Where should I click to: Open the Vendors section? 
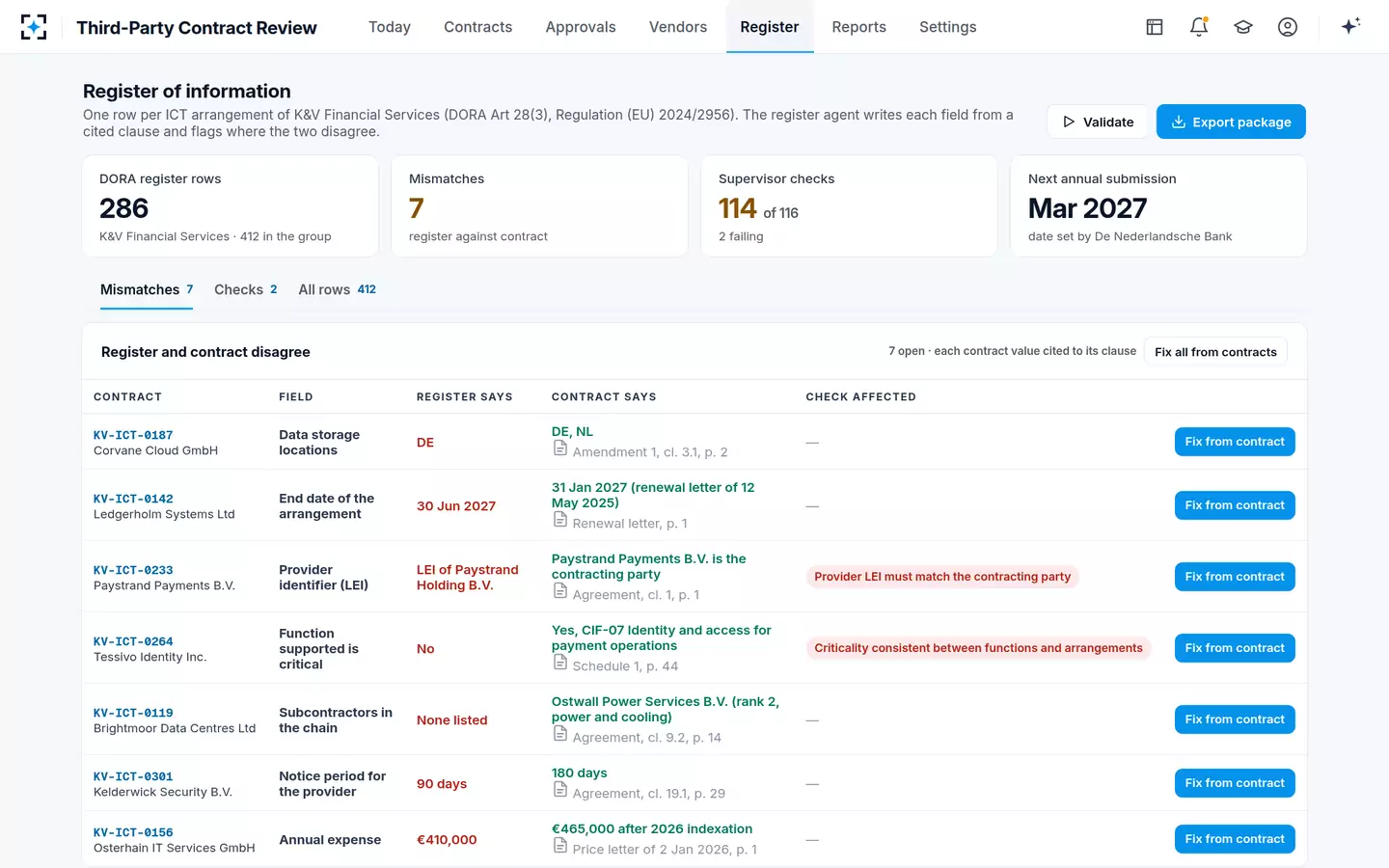pos(678,27)
